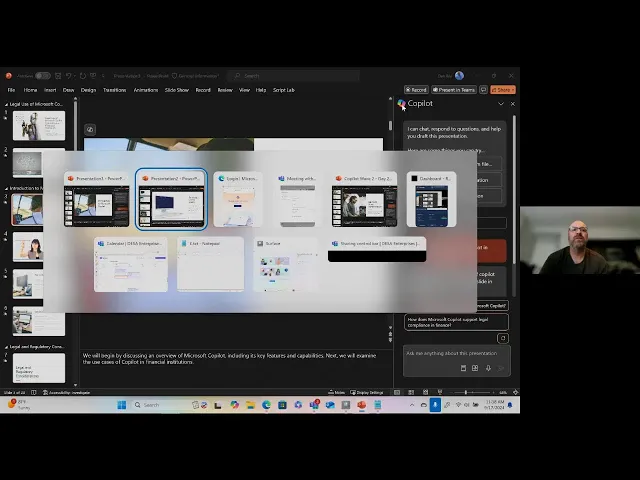Click the microphone icon in Copilot input
This screenshot has height=480, width=640.
point(488,368)
